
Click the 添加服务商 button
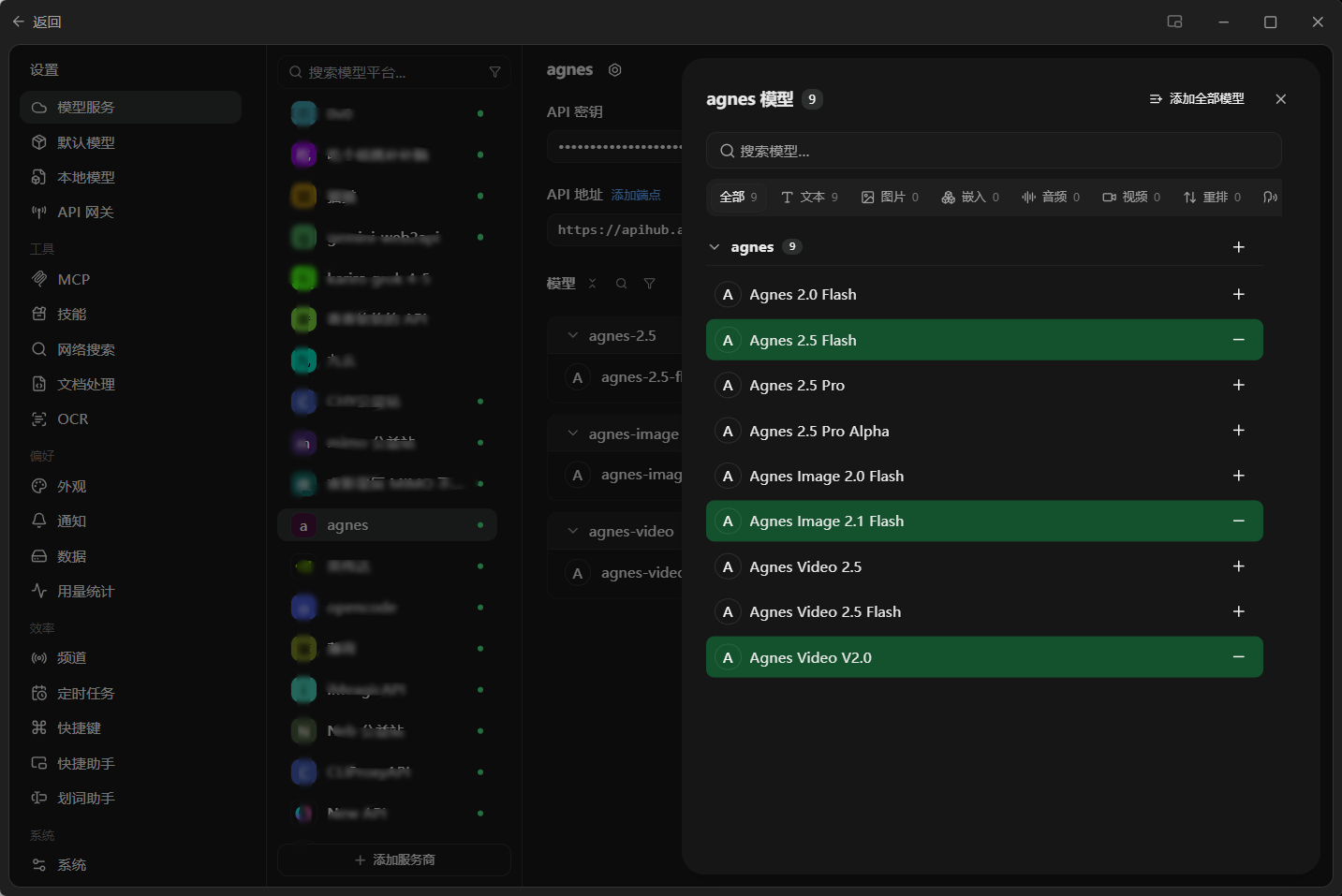click(x=394, y=859)
